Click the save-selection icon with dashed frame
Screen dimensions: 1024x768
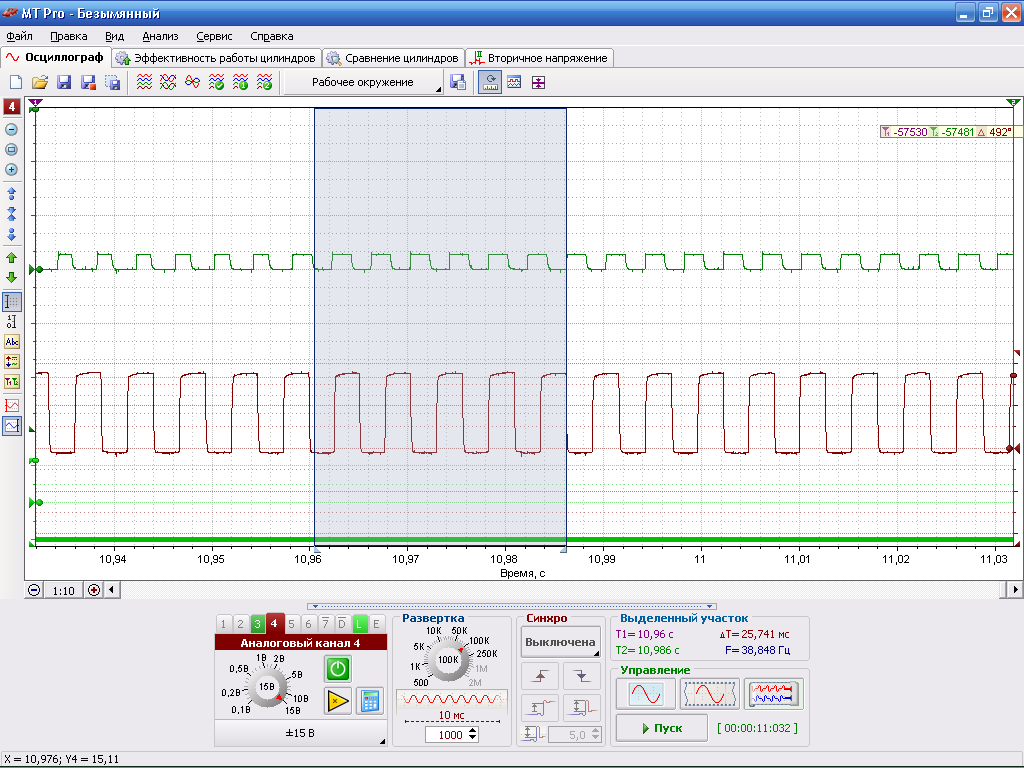pyautogui.click(x=112, y=82)
